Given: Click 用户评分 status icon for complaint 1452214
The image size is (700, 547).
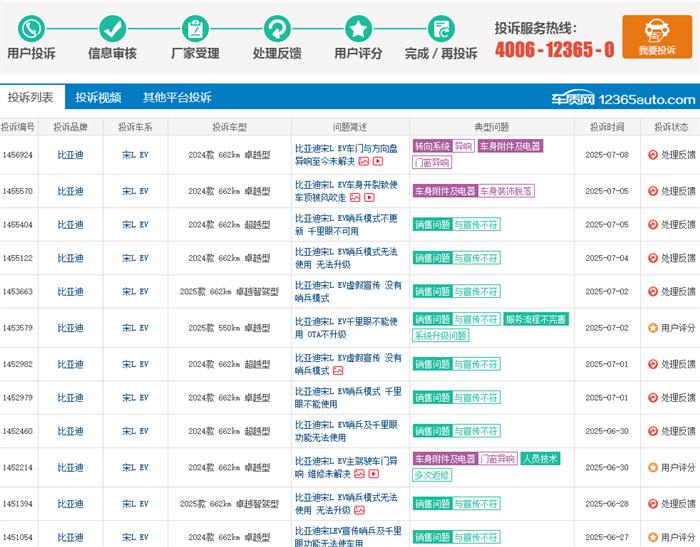Looking at the screenshot, I should click(653, 468).
